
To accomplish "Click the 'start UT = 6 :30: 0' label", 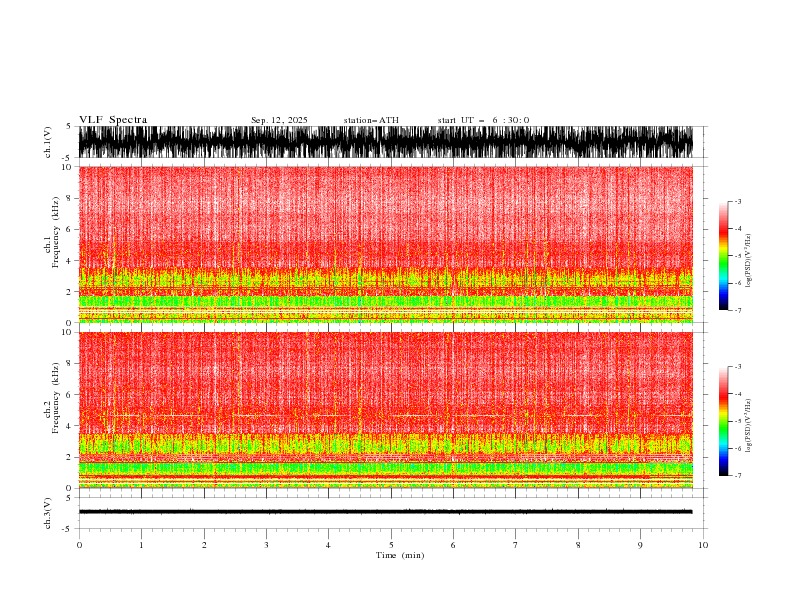I will 483,120.
